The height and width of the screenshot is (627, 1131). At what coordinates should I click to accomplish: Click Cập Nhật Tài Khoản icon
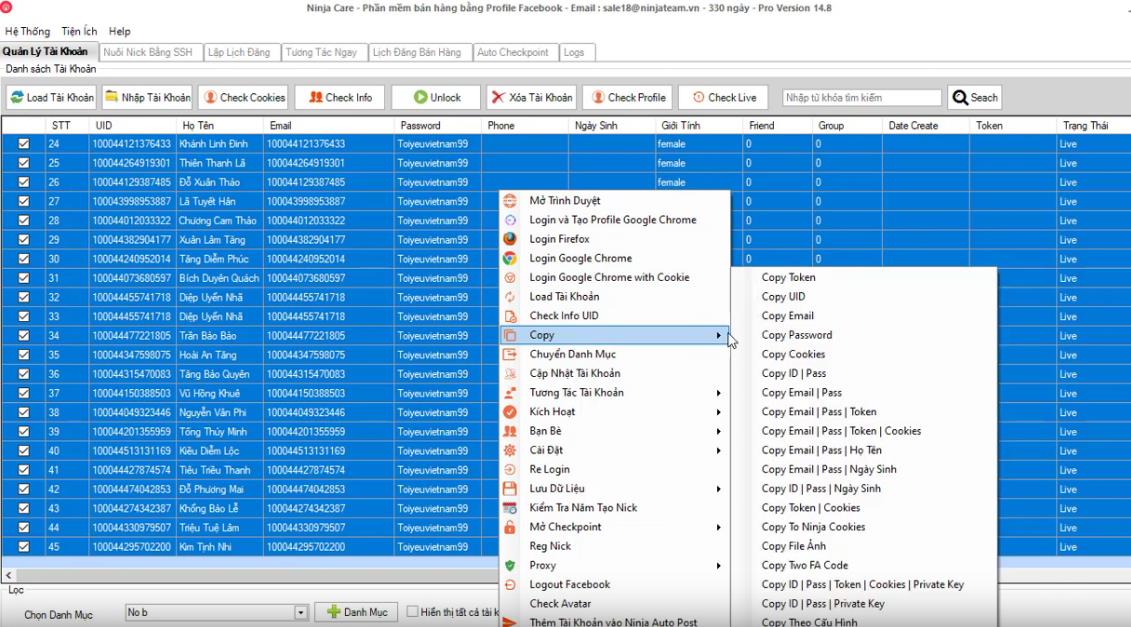click(510, 373)
